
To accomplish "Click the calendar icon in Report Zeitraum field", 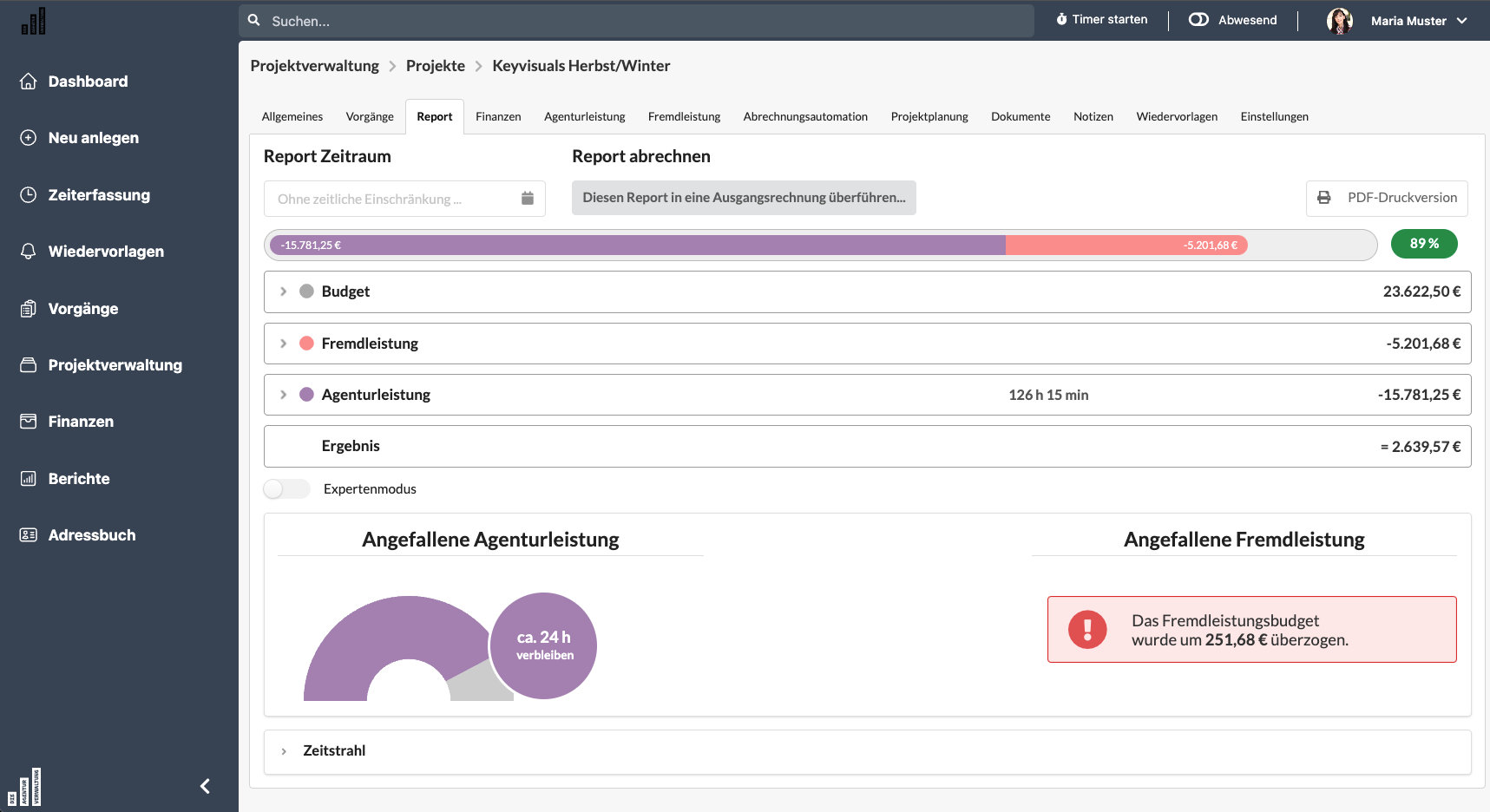I will coord(527,199).
